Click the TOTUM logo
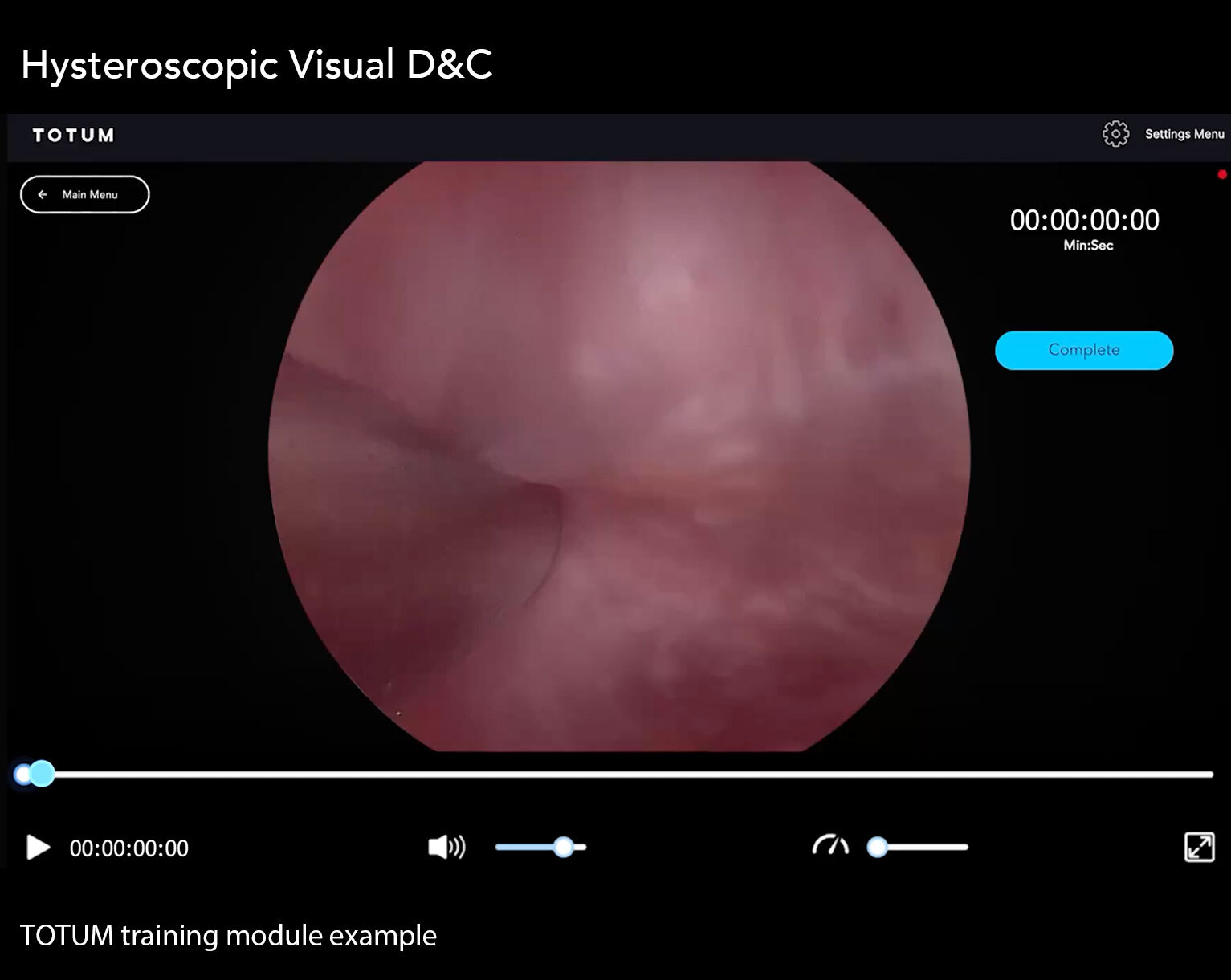The image size is (1231, 980). click(73, 135)
